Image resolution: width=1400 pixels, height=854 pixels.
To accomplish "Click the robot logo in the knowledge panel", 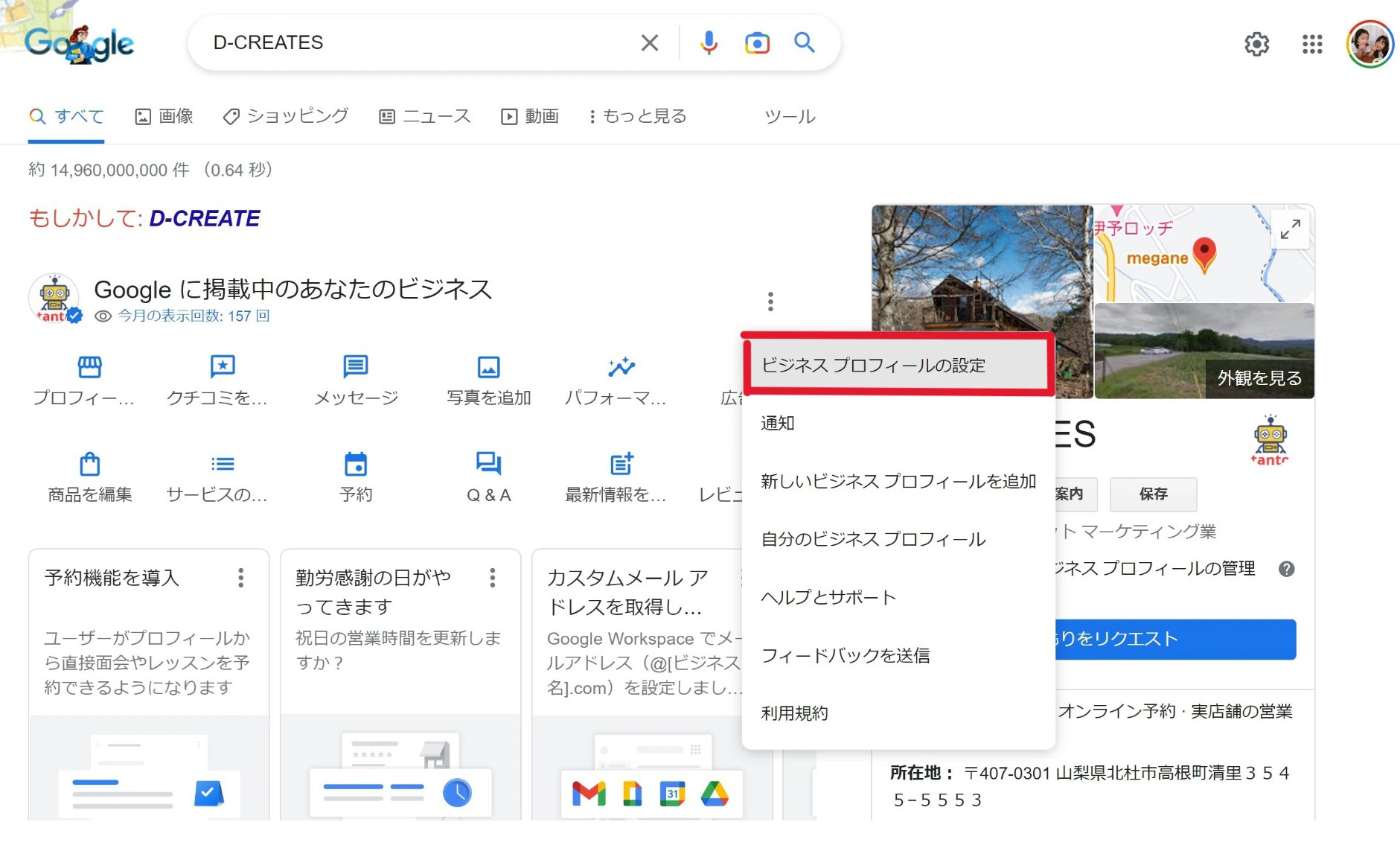I will click(x=1270, y=441).
